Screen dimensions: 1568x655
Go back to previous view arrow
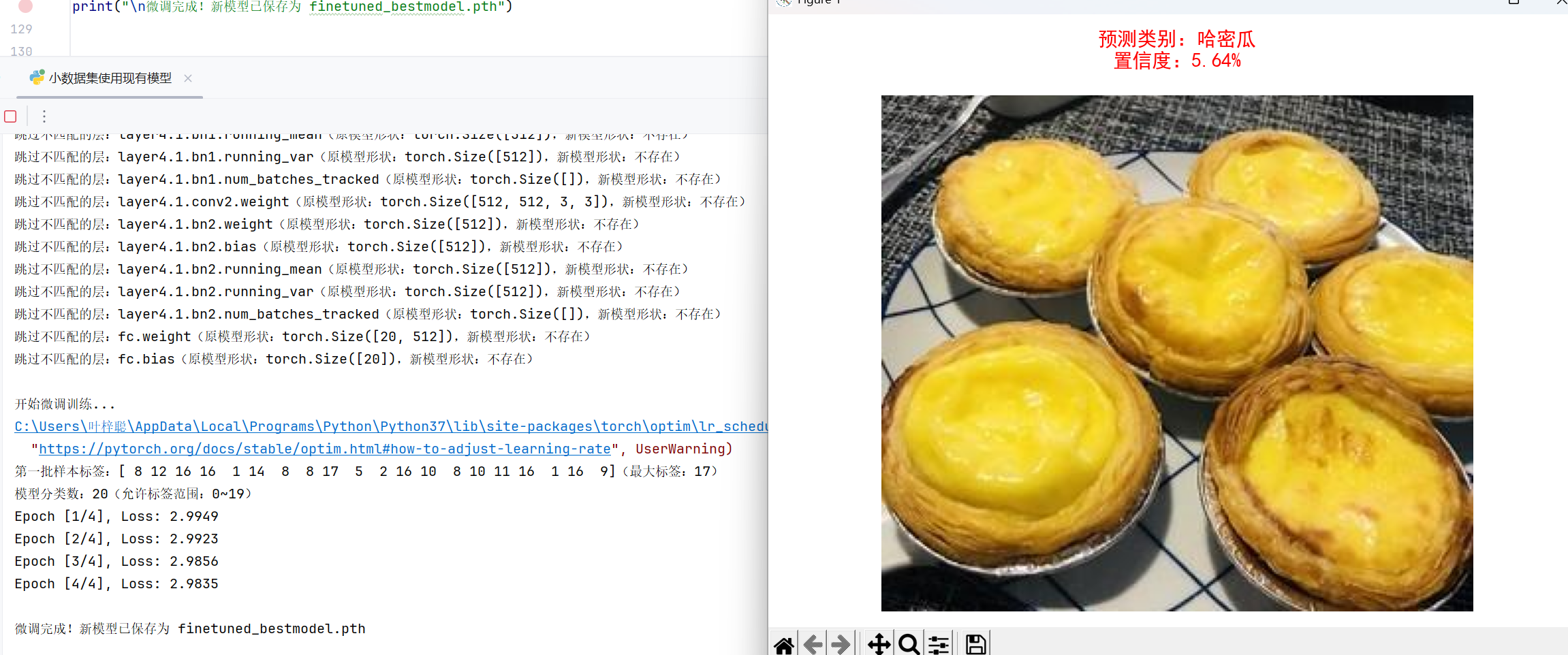point(813,644)
